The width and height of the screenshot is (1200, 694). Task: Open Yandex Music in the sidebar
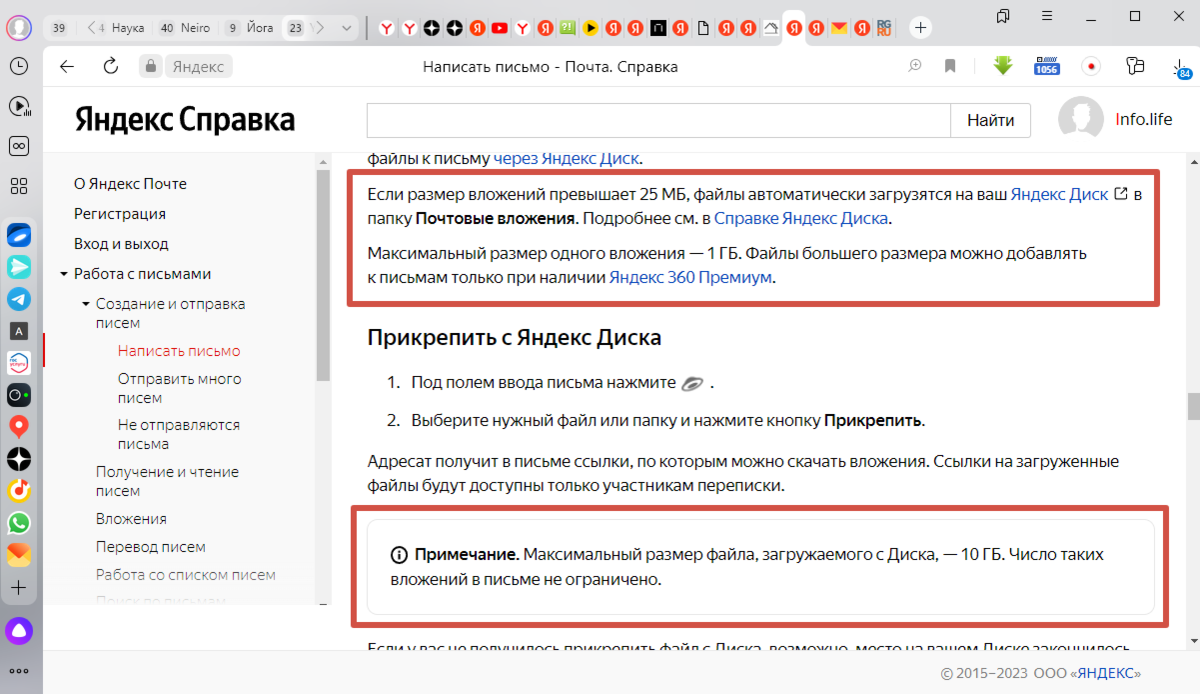point(19,491)
